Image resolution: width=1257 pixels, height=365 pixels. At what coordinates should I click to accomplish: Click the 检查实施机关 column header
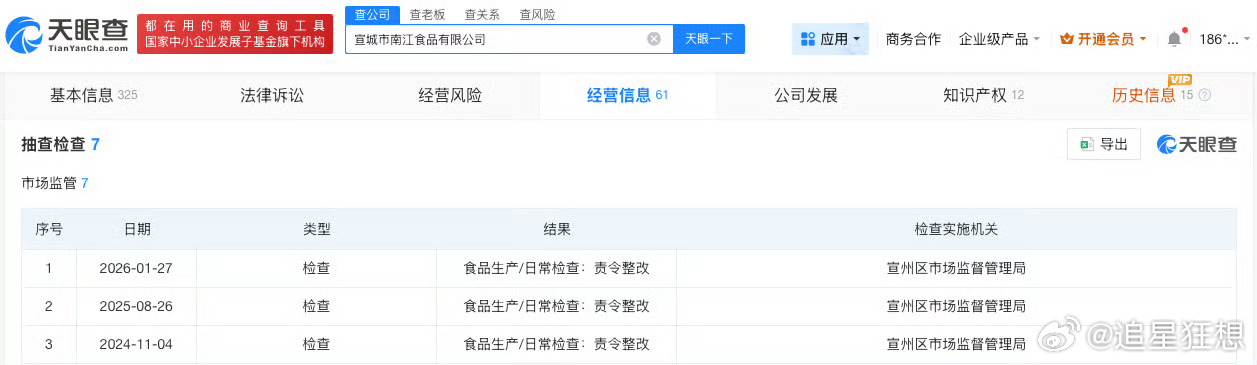tap(956, 229)
